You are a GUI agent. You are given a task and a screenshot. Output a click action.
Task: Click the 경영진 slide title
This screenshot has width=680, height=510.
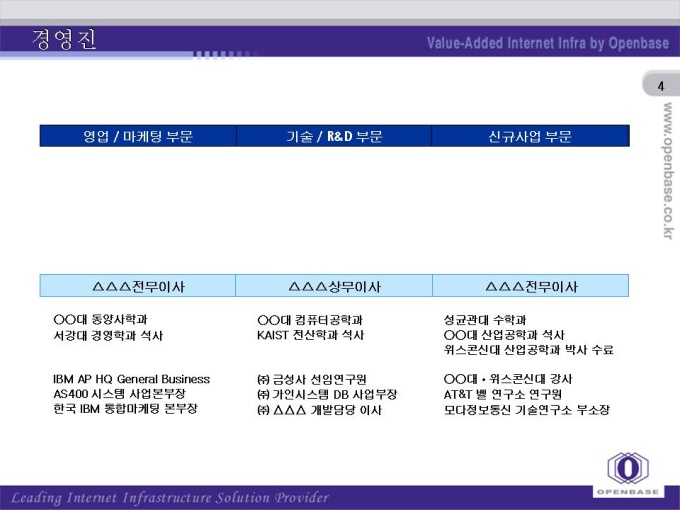[64, 40]
